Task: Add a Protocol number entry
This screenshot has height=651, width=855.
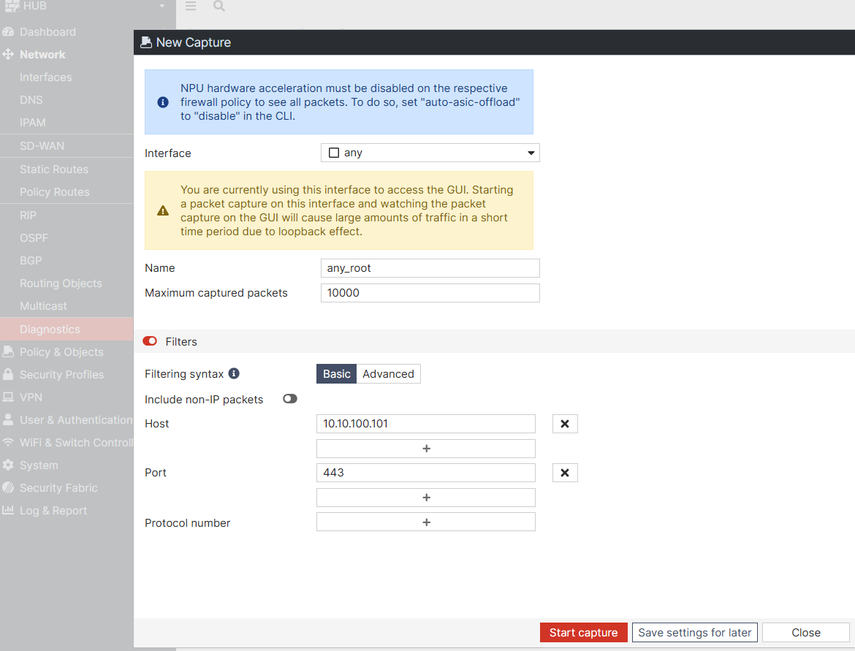Action: tap(426, 522)
